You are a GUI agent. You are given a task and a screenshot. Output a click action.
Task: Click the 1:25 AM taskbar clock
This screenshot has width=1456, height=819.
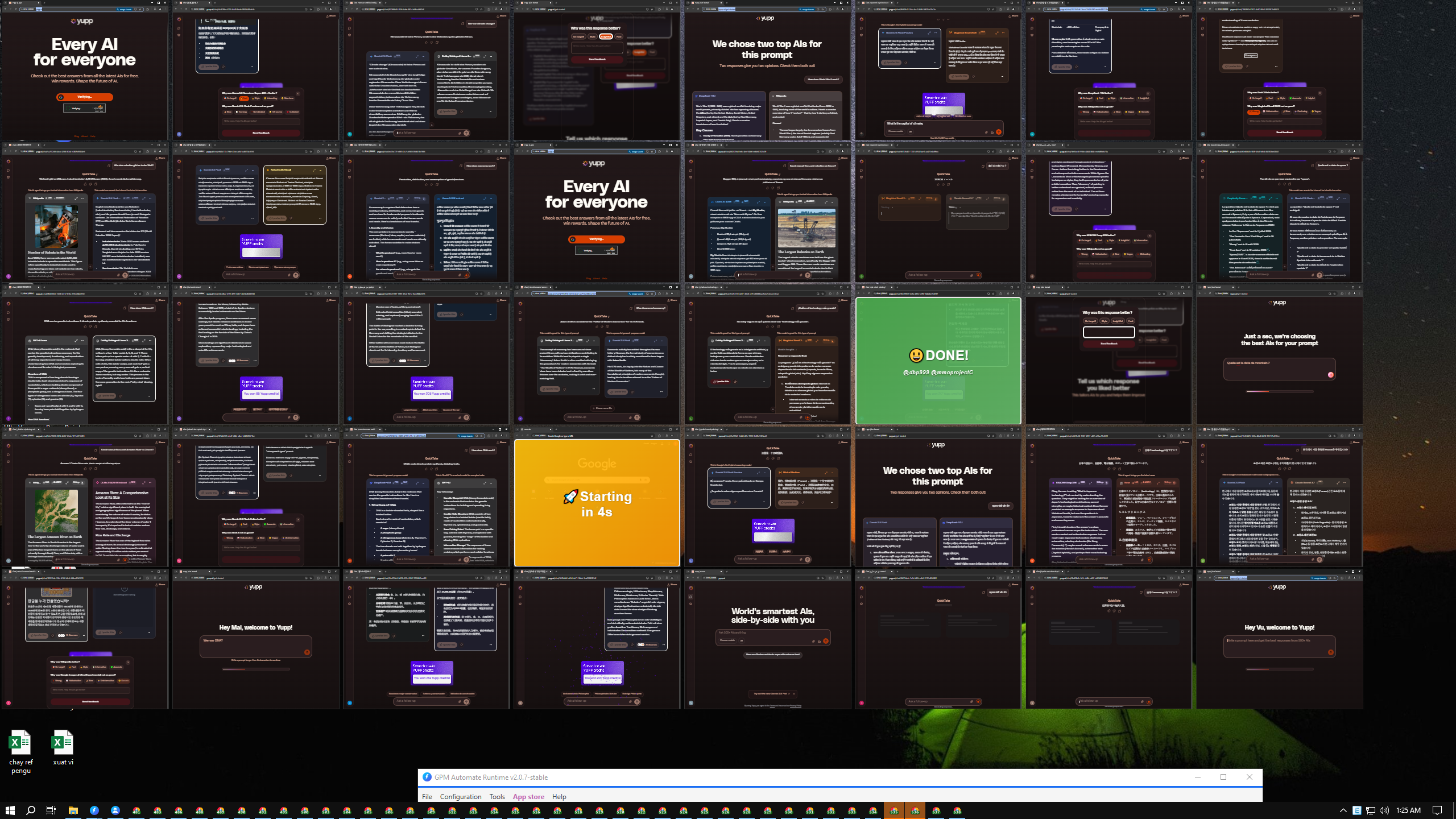point(1408,810)
